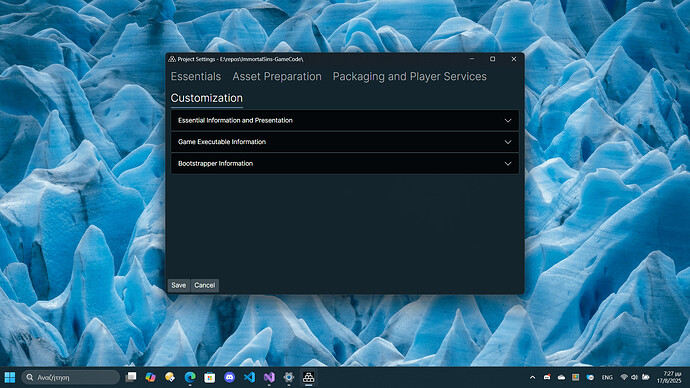Maximize the Project Settings window
690x388 pixels.
pos(492,59)
